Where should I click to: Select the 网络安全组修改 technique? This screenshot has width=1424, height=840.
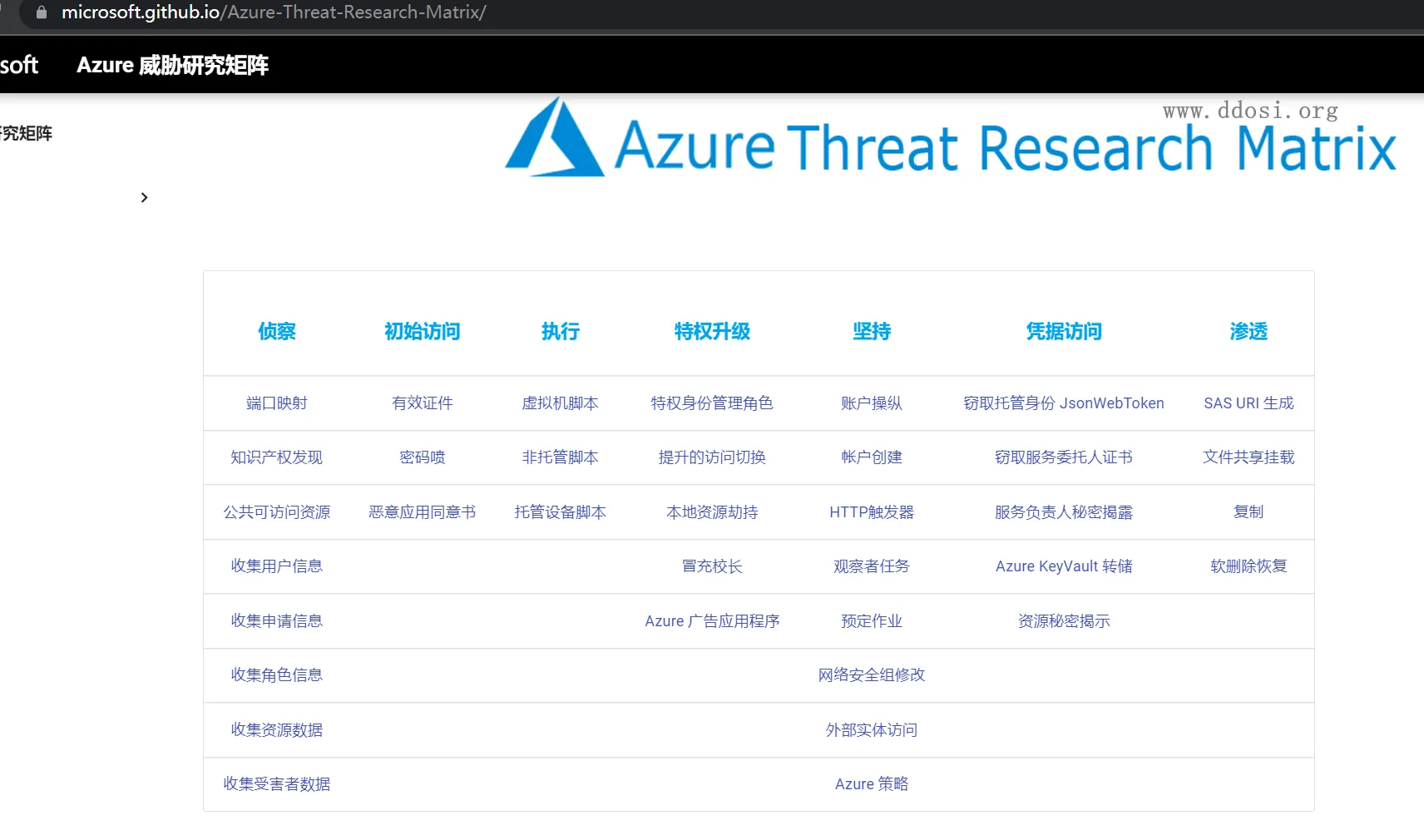[x=872, y=675]
